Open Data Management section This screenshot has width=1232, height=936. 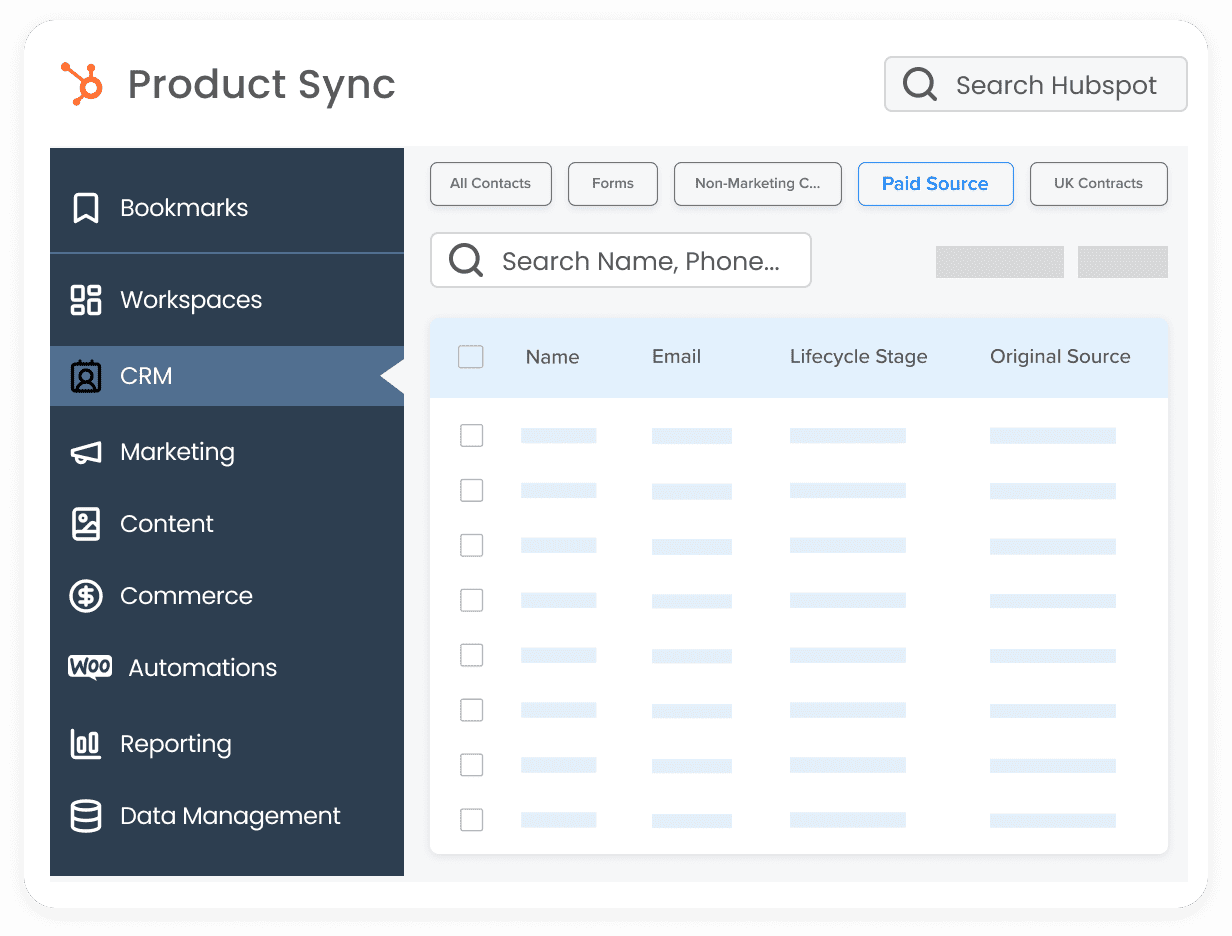tap(227, 816)
